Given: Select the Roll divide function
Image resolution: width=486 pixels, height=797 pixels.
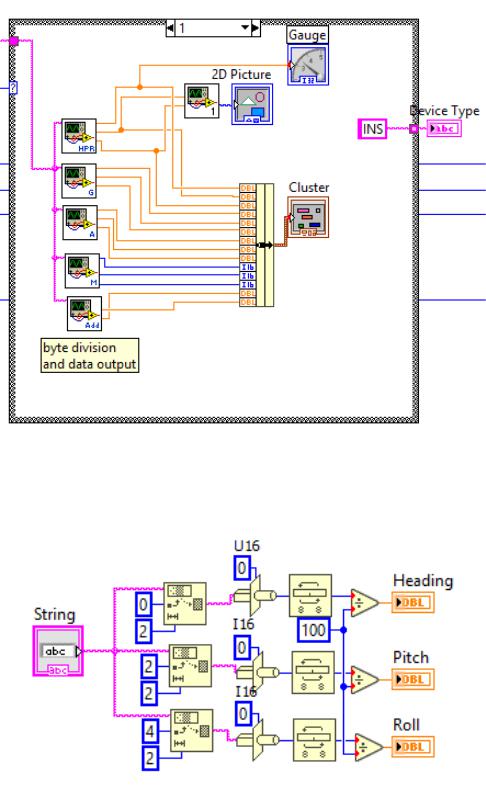Looking at the screenshot, I should (369, 747).
